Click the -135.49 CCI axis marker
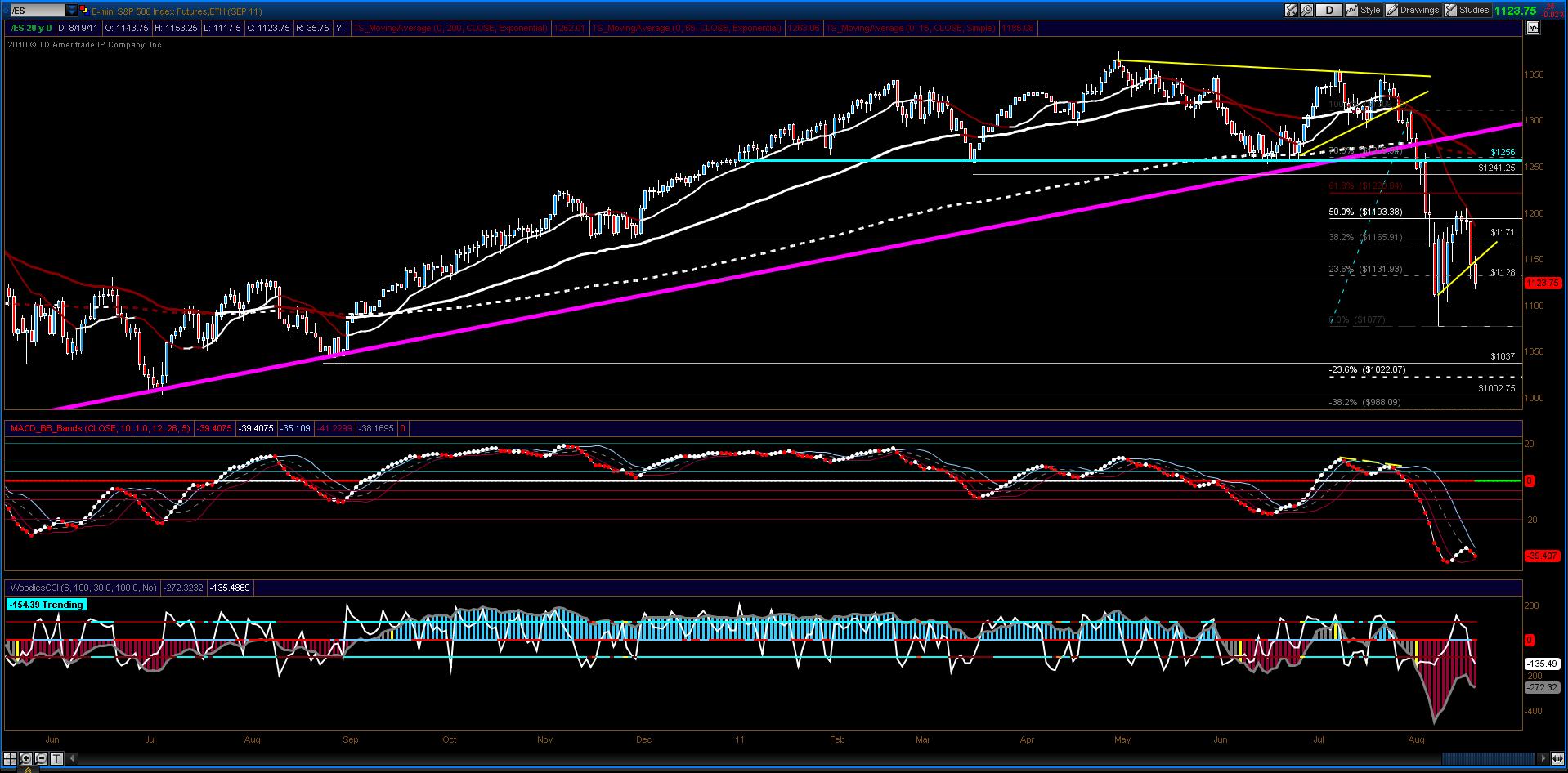The height and width of the screenshot is (773, 1568). (1543, 664)
